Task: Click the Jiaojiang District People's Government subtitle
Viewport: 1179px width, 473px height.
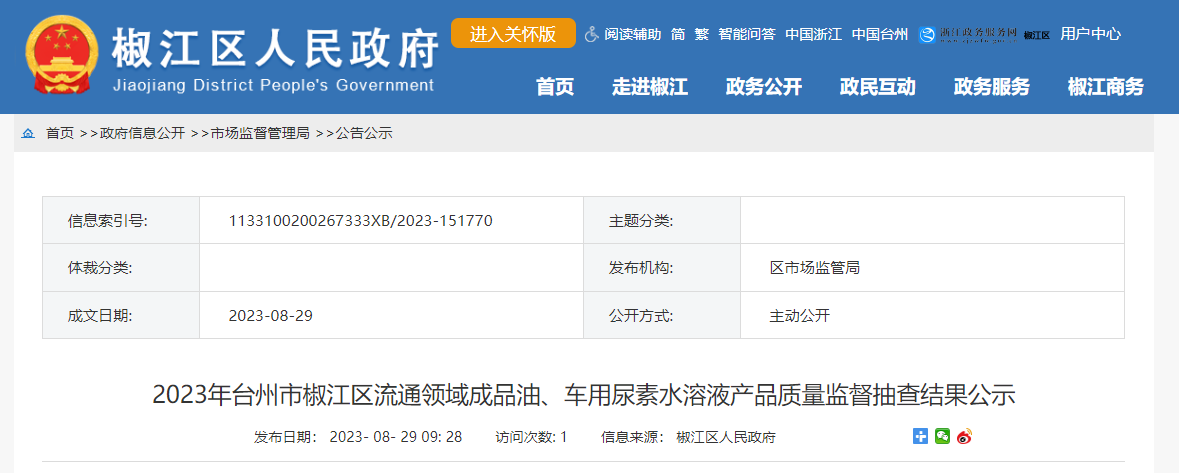Action: tap(273, 85)
